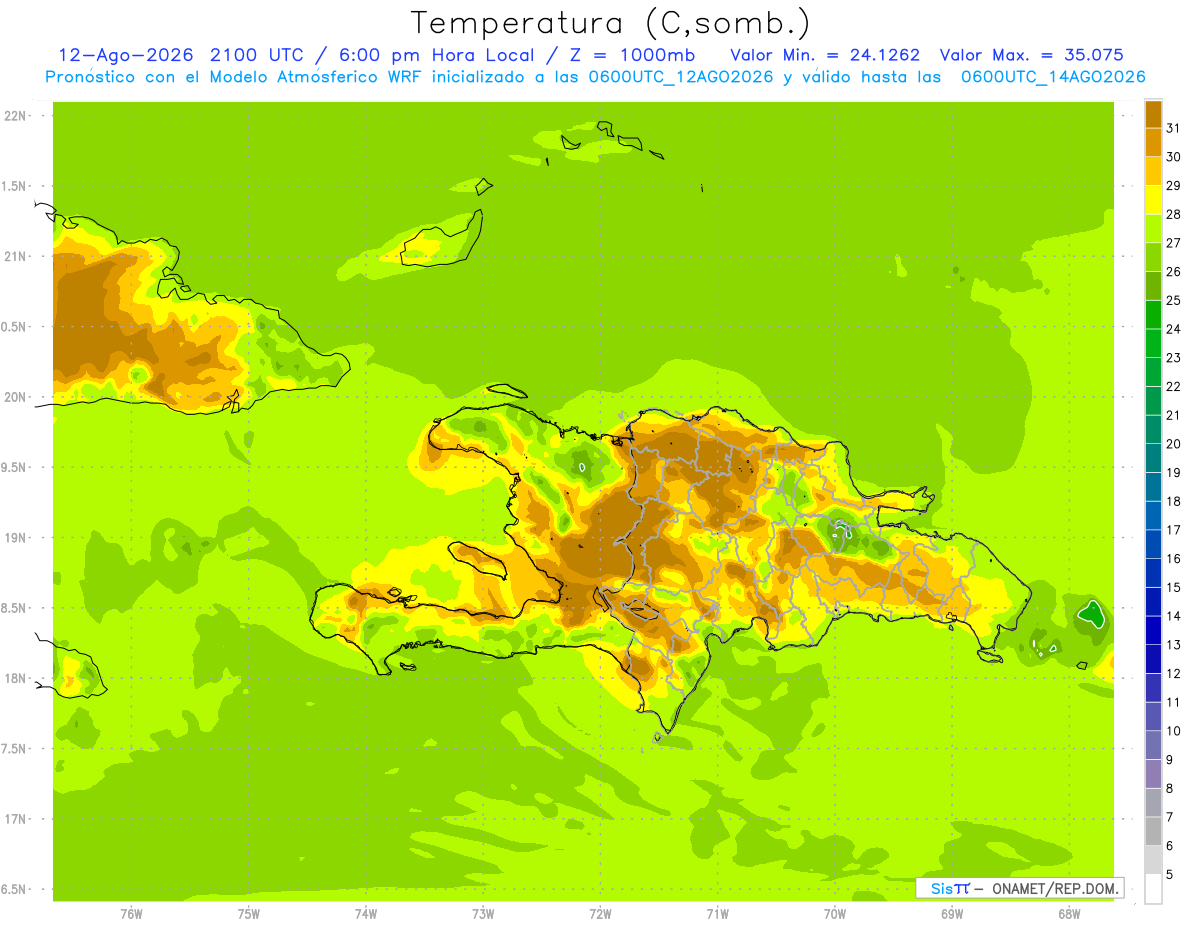Click the colorbar label "25"

pyautogui.click(x=1173, y=300)
